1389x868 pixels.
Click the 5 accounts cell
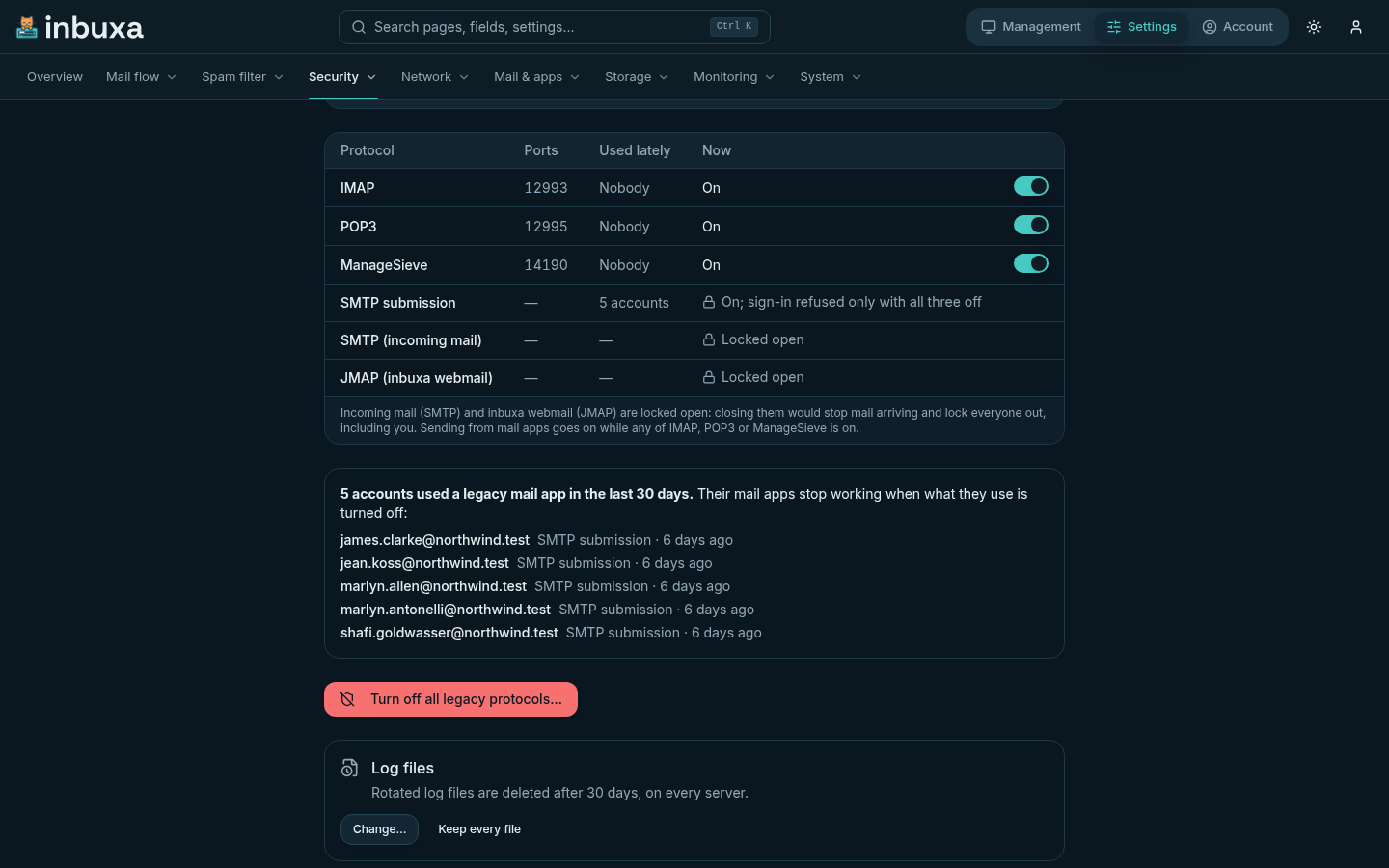(634, 303)
